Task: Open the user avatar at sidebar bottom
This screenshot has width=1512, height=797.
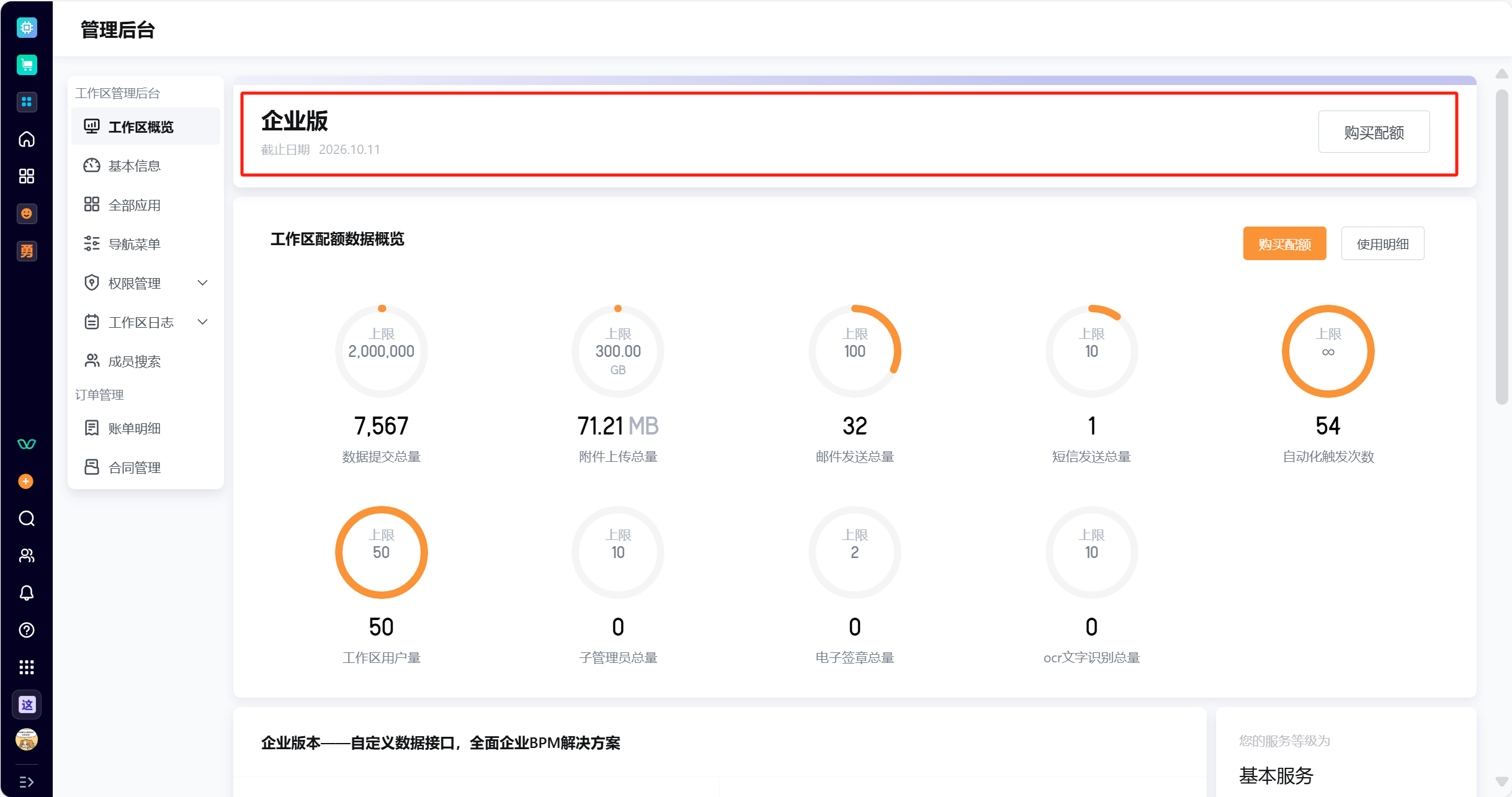Action: (x=27, y=739)
